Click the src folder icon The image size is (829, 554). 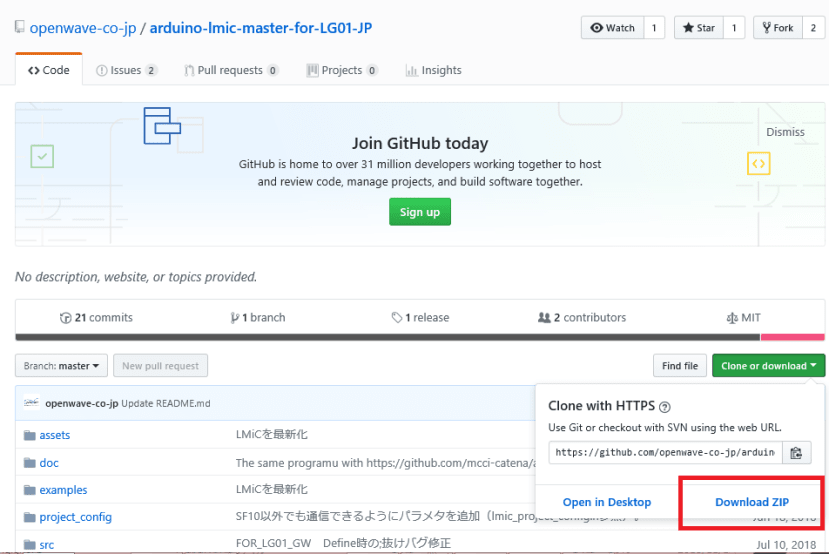(x=30, y=545)
